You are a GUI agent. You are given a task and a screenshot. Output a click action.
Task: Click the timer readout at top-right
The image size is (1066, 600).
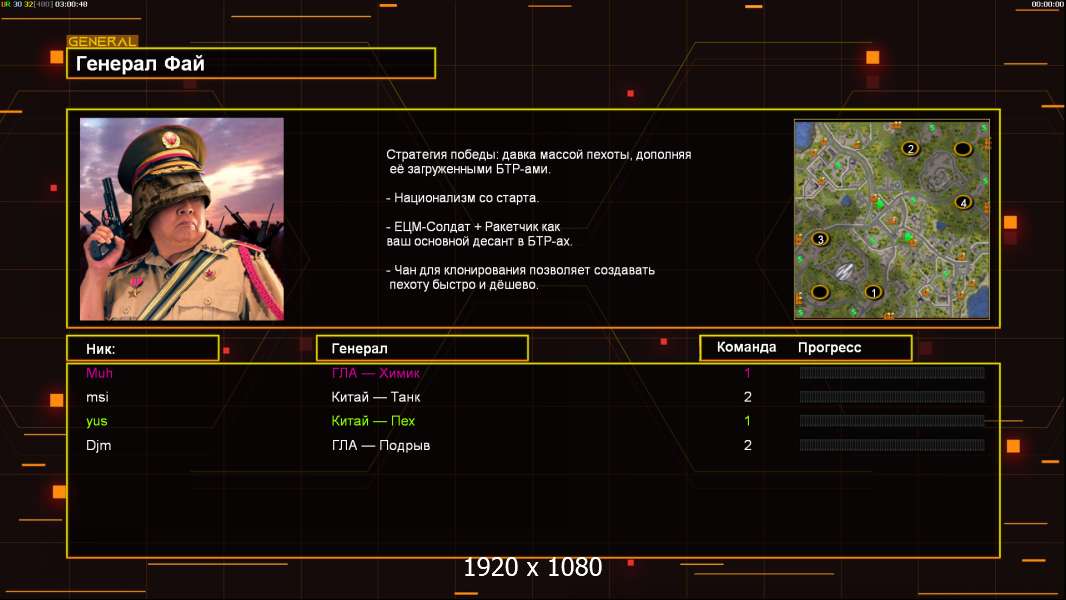[x=1047, y=4]
